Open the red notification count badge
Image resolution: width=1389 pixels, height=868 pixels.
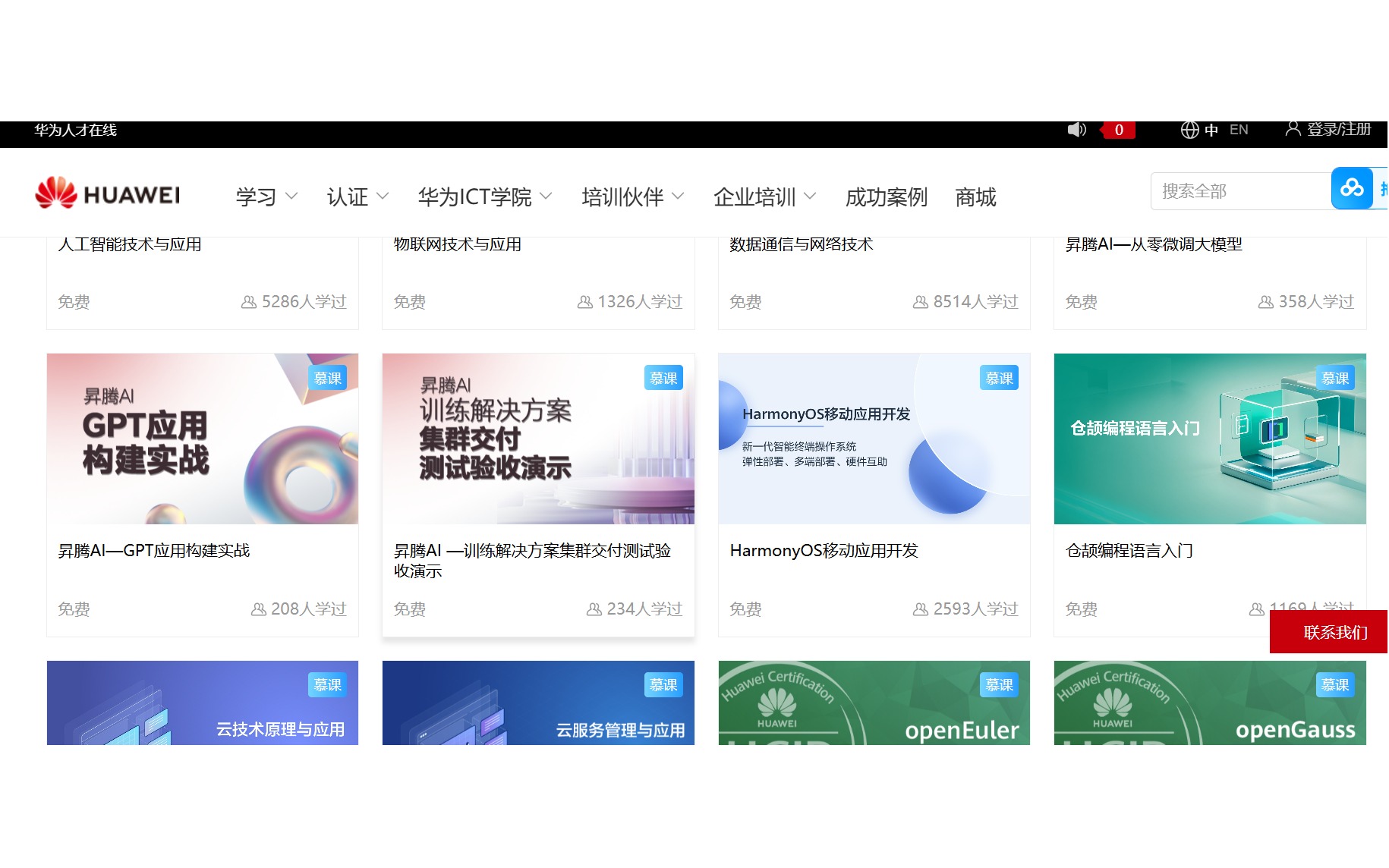1119,130
